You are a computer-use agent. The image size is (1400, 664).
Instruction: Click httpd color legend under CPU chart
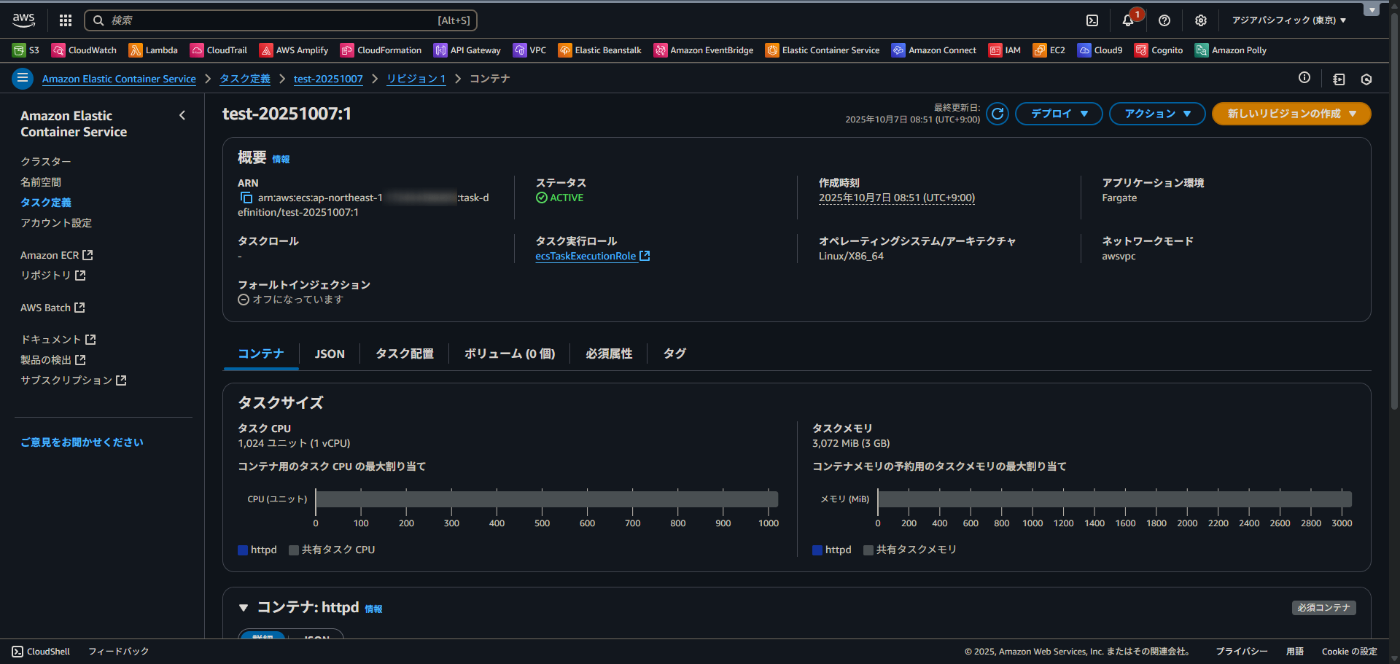(257, 550)
